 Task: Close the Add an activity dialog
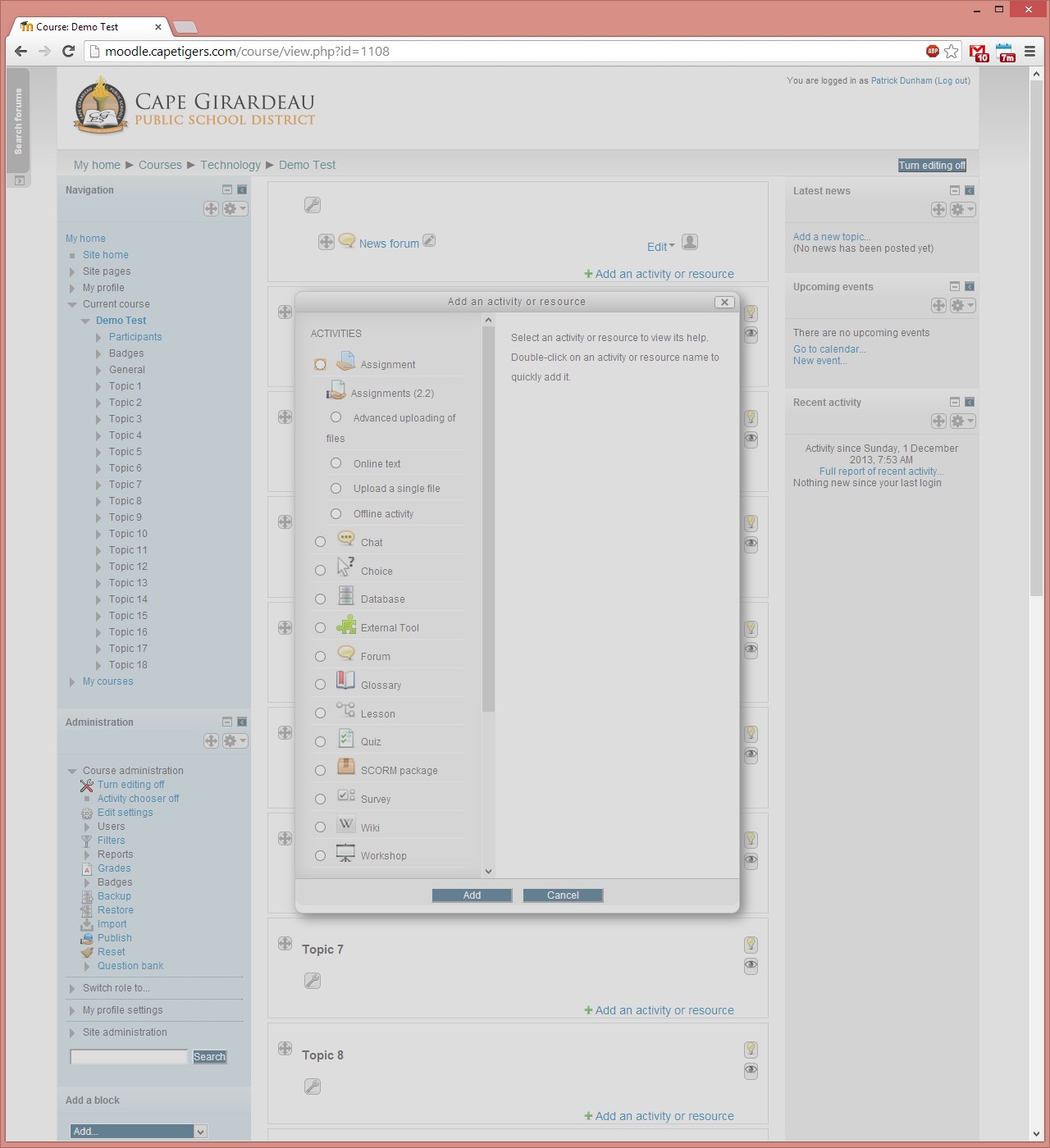pos(724,302)
